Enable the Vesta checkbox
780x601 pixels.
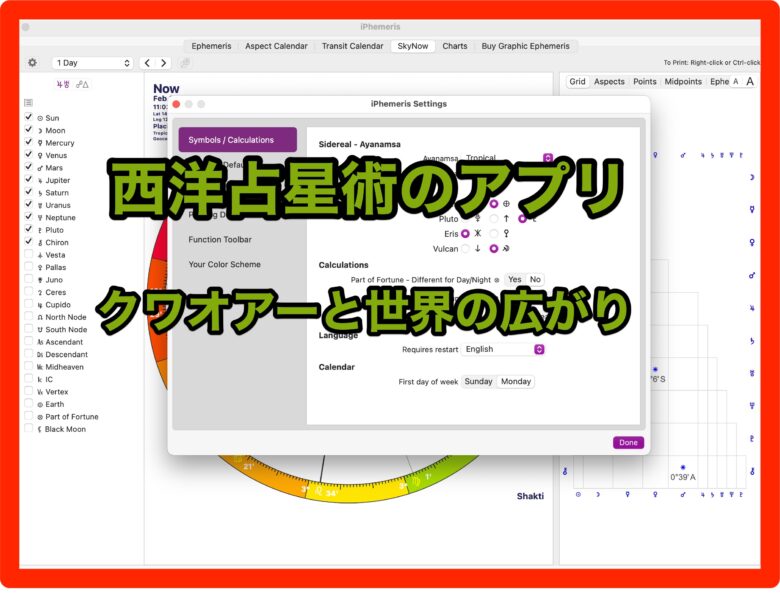pos(29,254)
